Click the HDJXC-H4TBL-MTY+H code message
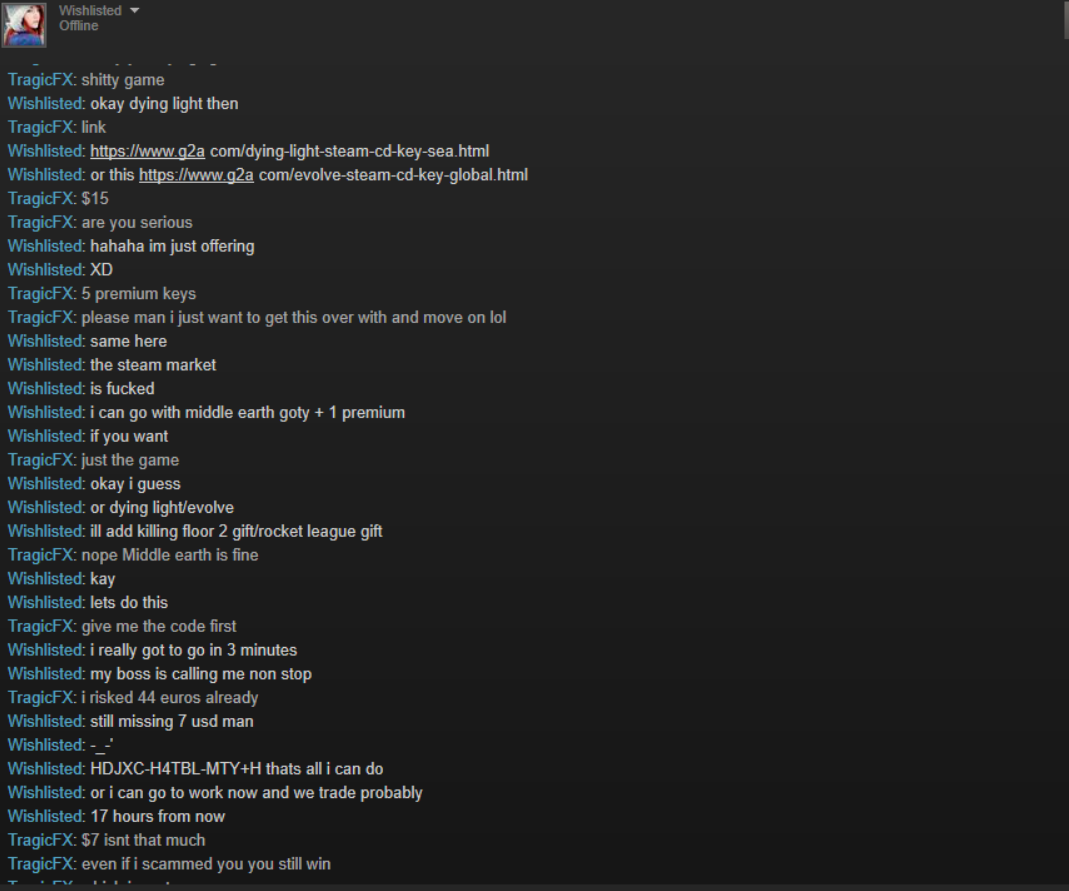 point(236,769)
